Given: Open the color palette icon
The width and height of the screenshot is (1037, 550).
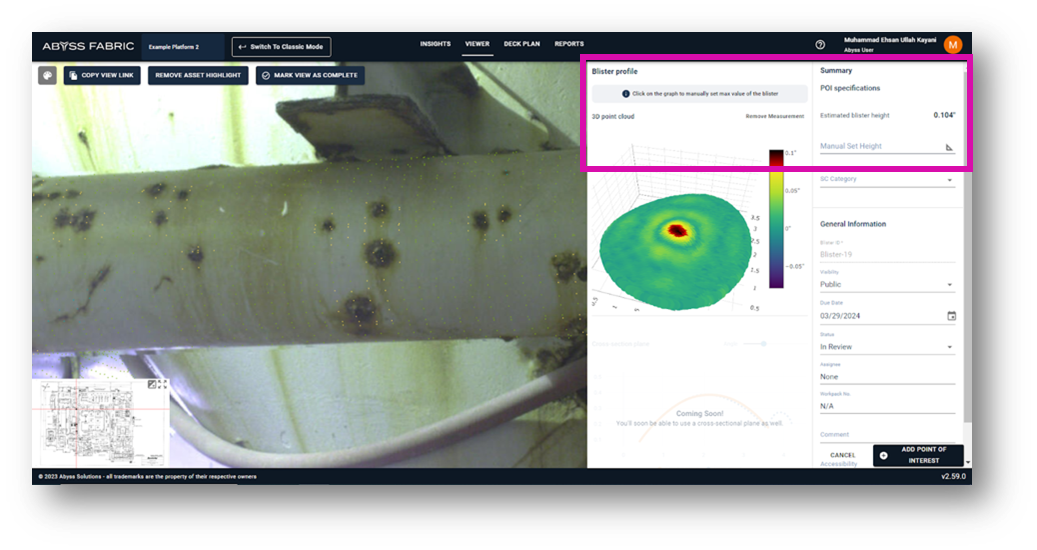Looking at the screenshot, I should (x=47, y=75).
